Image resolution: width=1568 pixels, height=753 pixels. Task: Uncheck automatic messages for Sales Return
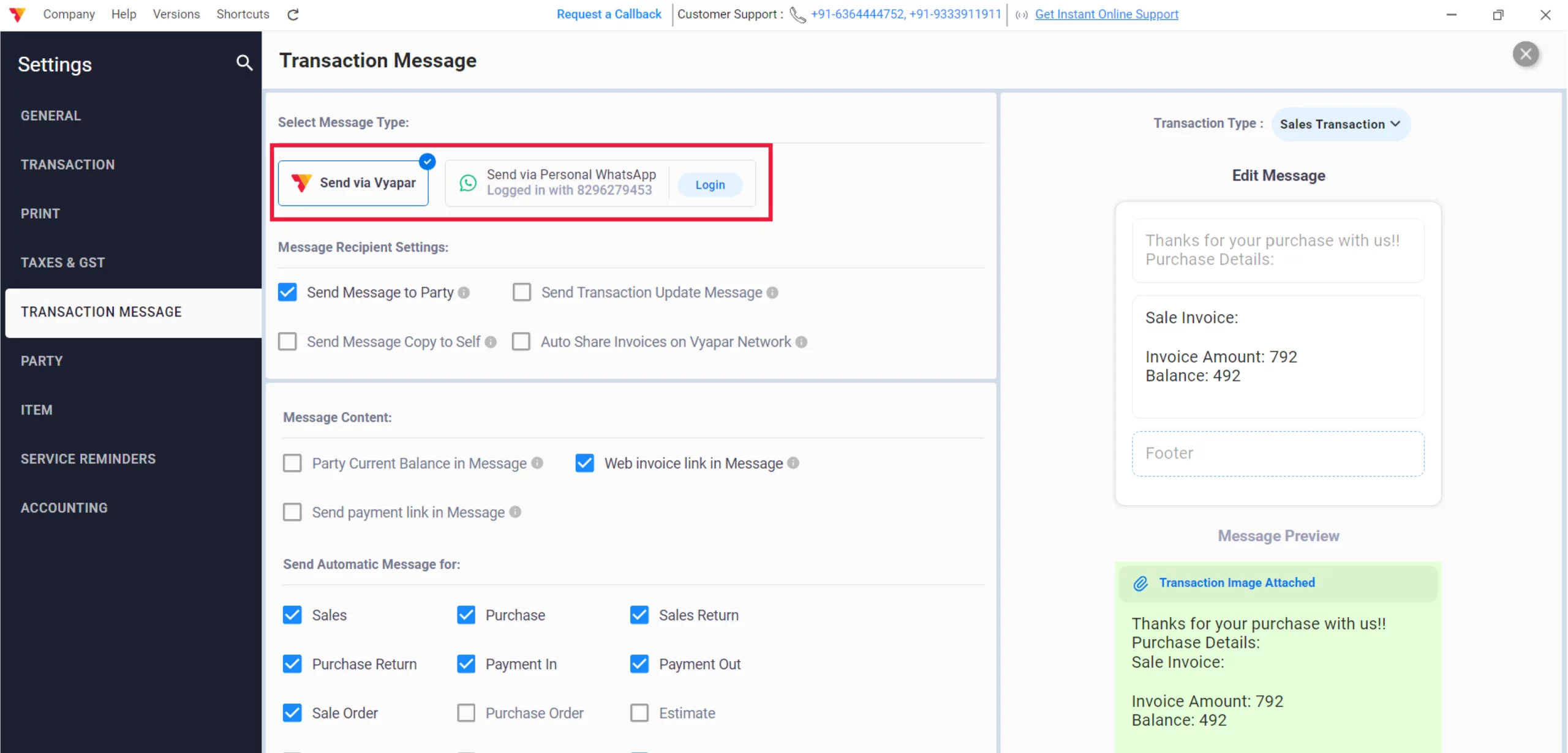tap(639, 615)
